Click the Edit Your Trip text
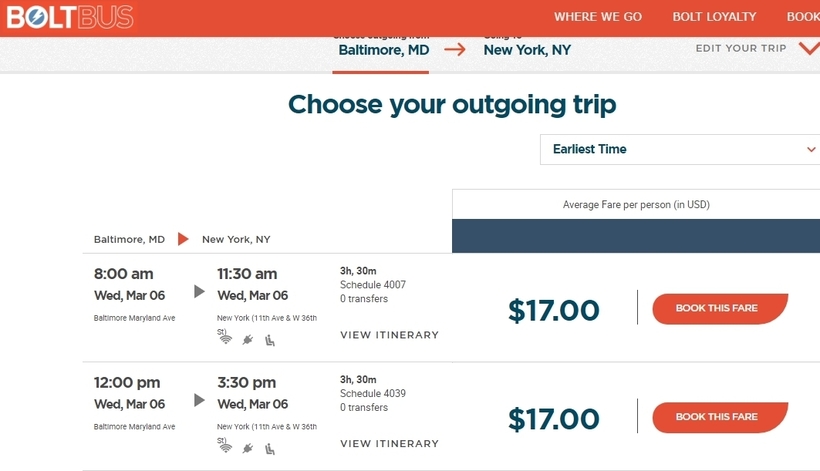This screenshot has width=820, height=471. click(741, 48)
